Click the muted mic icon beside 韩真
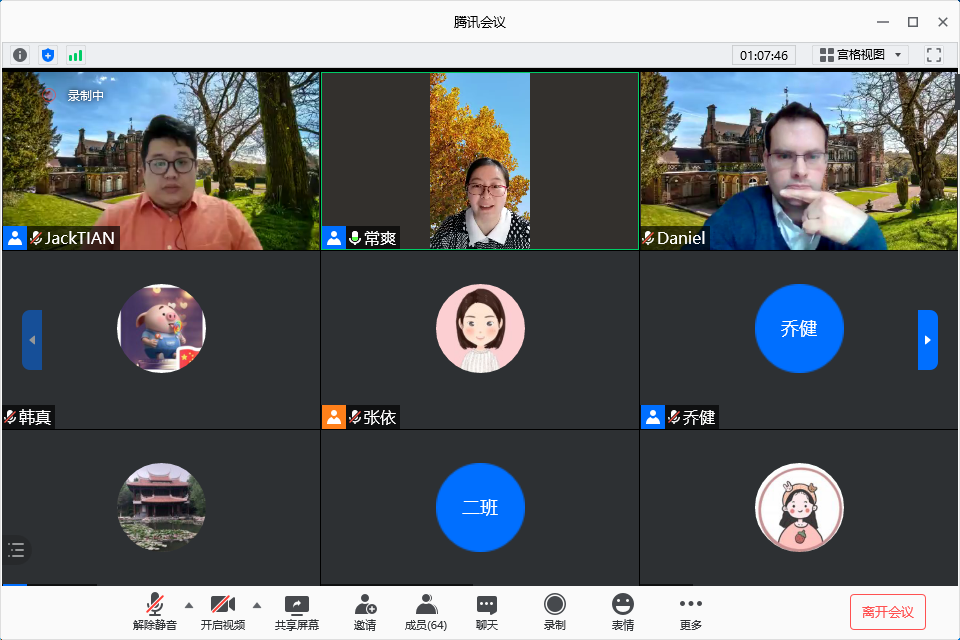Viewport: 960px width, 640px height. pyautogui.click(x=10, y=418)
